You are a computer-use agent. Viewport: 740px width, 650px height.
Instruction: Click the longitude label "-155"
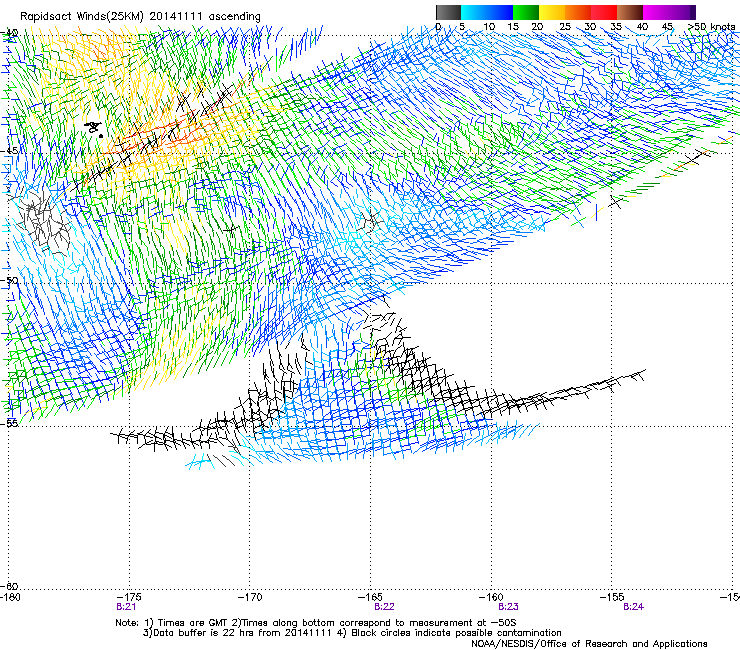point(612,597)
